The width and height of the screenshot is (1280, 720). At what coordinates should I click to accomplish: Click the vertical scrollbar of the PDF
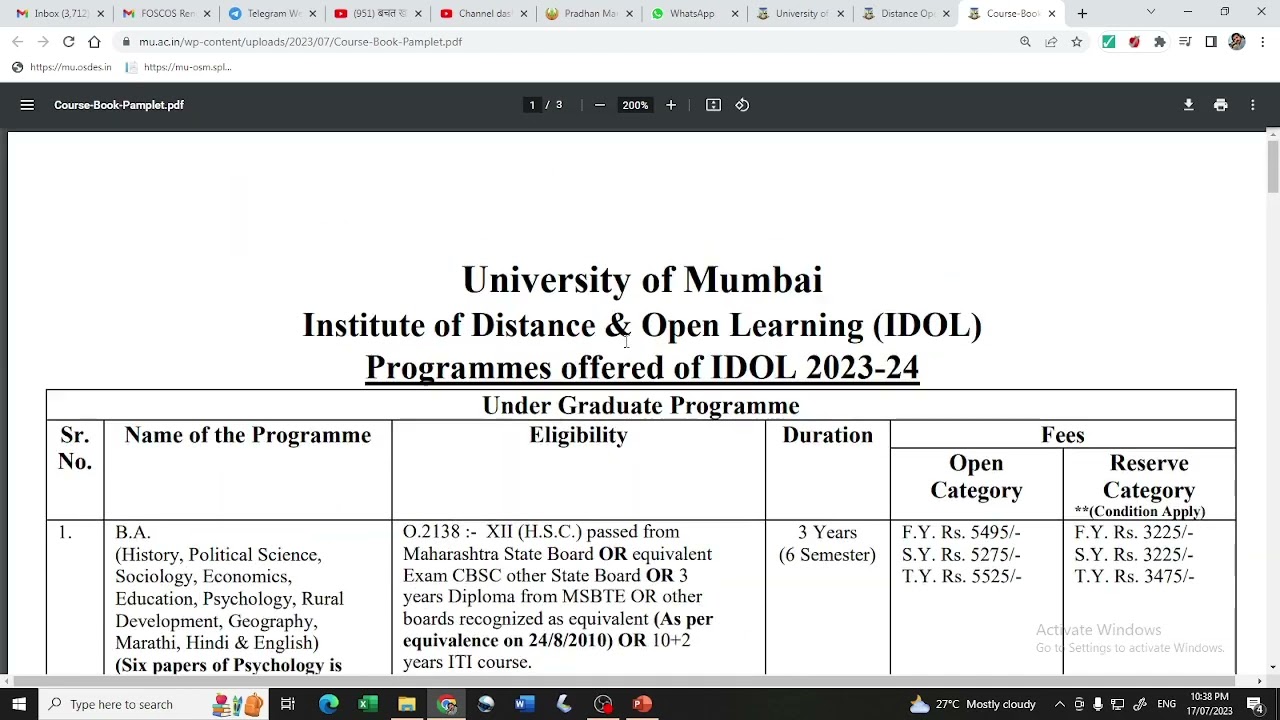1272,165
